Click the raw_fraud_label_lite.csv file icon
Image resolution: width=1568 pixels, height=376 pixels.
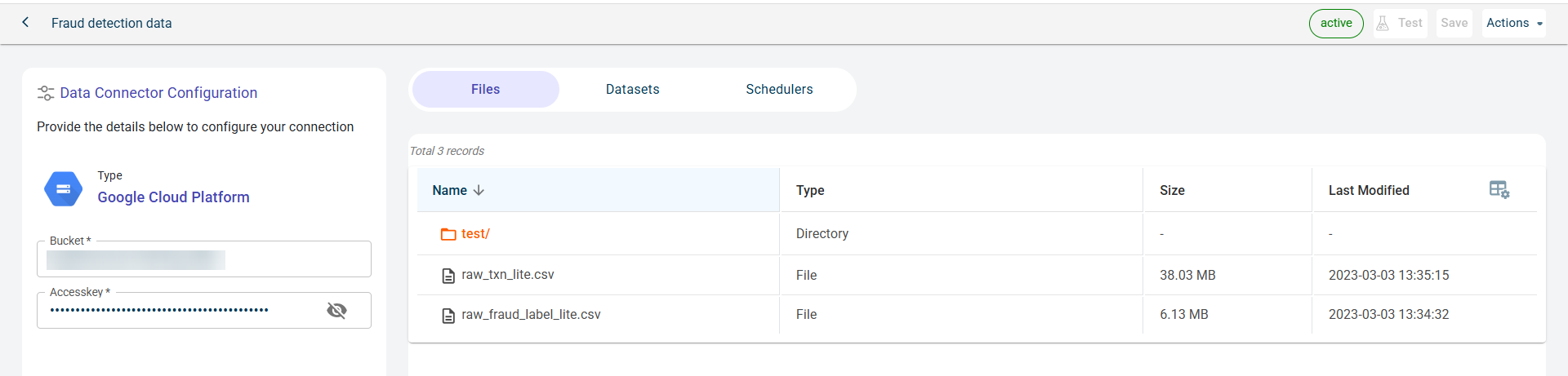[x=448, y=316]
